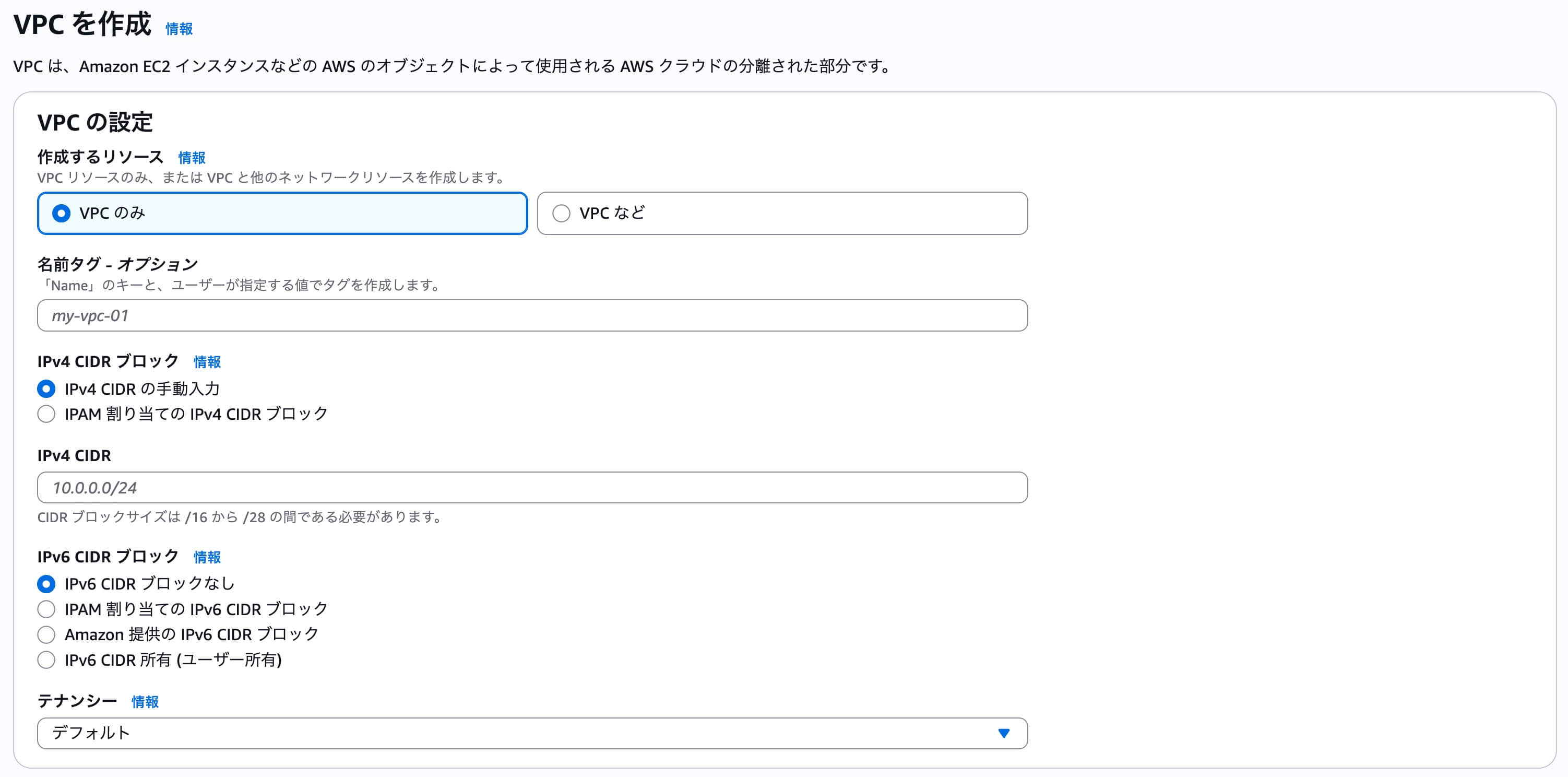
Task: Choose IPAM 割り当ての IPv6 CIDR ブロック
Action: pos(45,609)
